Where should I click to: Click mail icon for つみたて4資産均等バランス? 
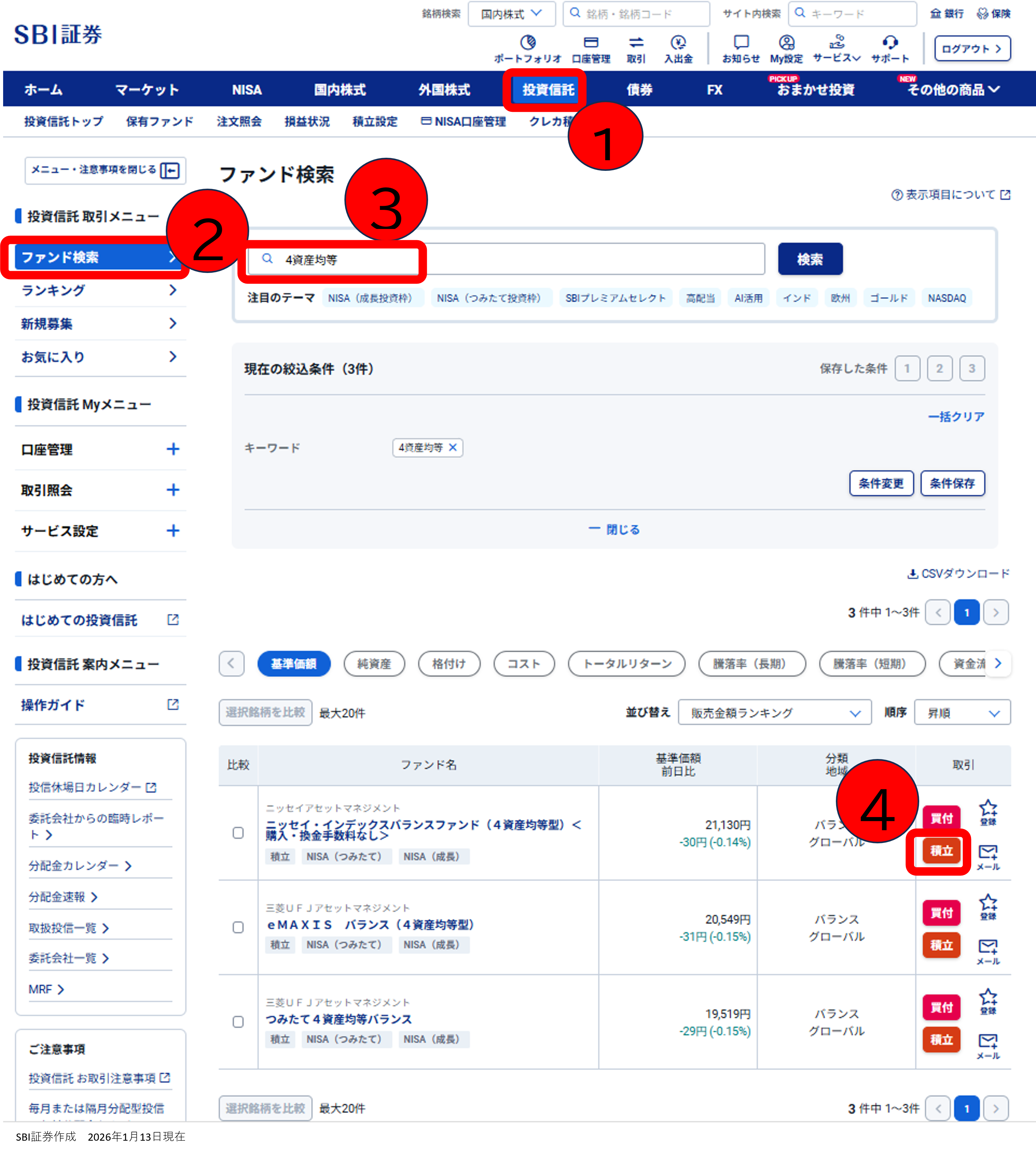(x=988, y=1042)
